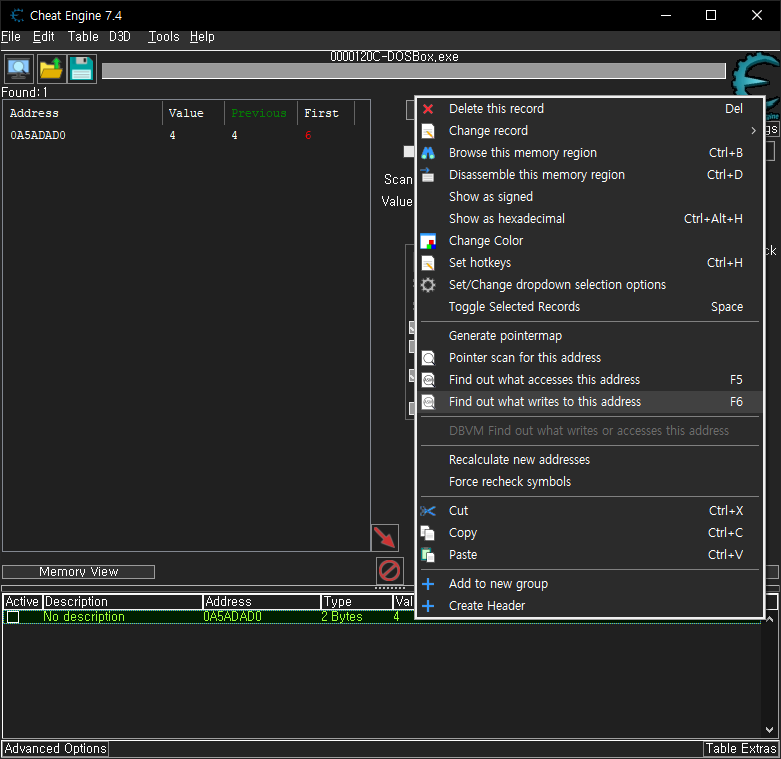This screenshot has width=781, height=759.
Task: Click the Change record notepad icon
Action: 428,131
